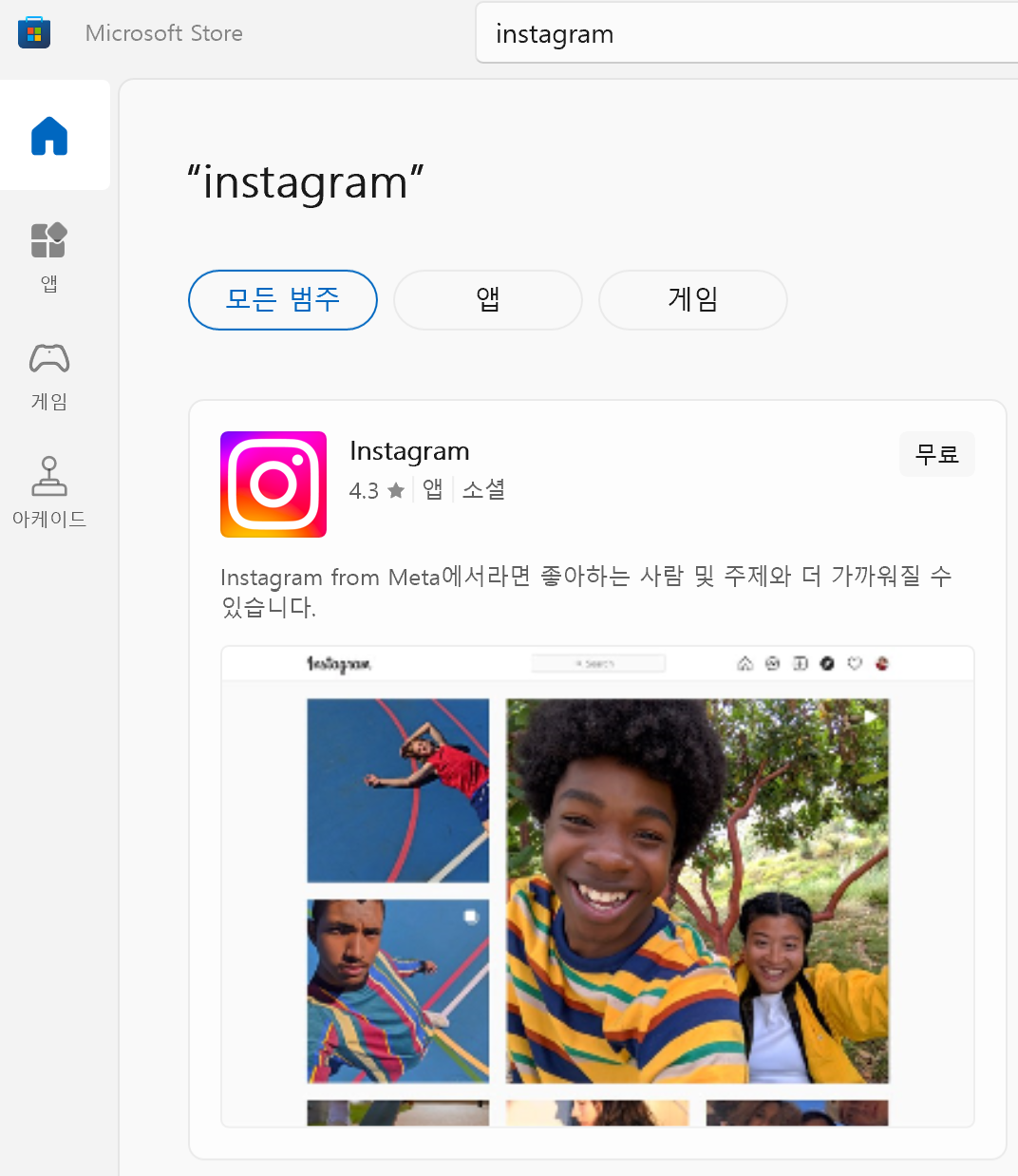This screenshot has height=1176, width=1018.
Task: Click the Microsoft Store logo icon
Action: [34, 33]
